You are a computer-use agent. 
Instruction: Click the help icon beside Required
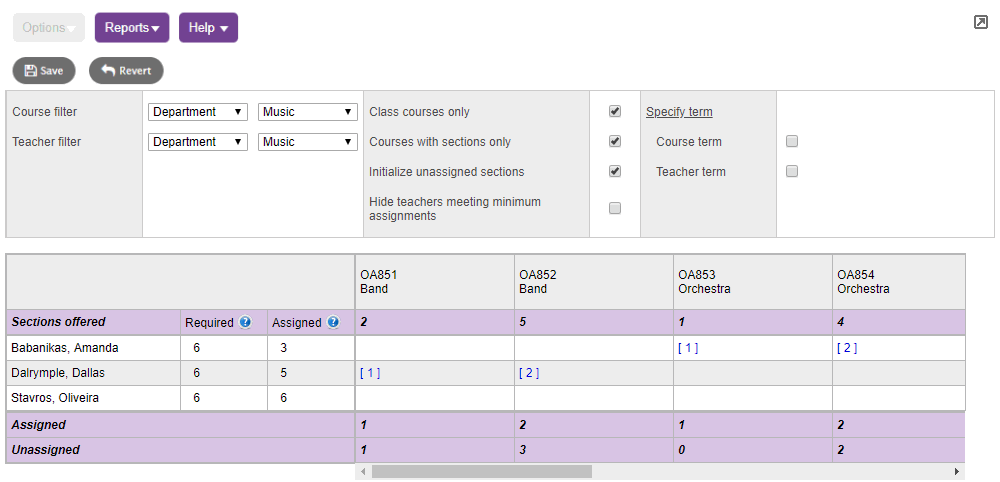245,323
